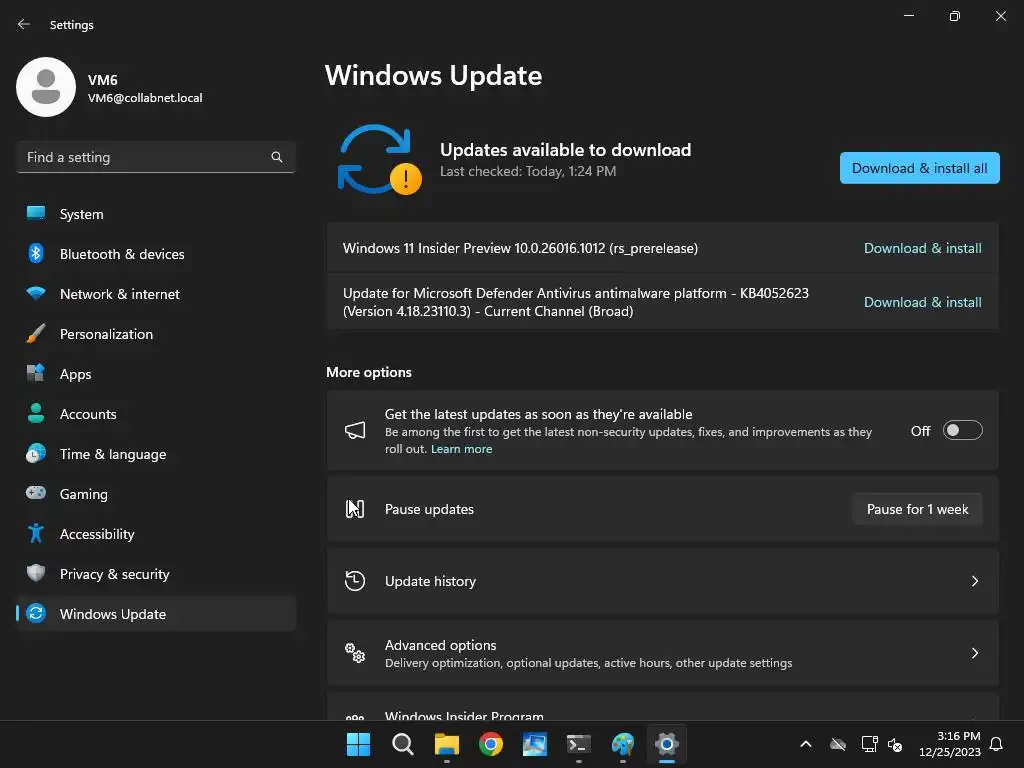The width and height of the screenshot is (1024, 768).
Task: Click the Settings gear on taskbar
Action: (x=667, y=744)
